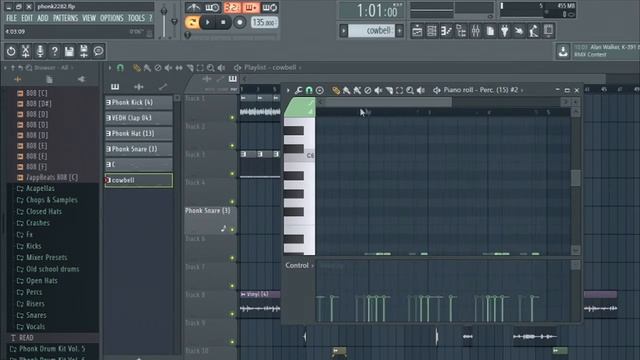
Task: Select the delete tool in Playlist toolbar
Action: tap(158, 68)
